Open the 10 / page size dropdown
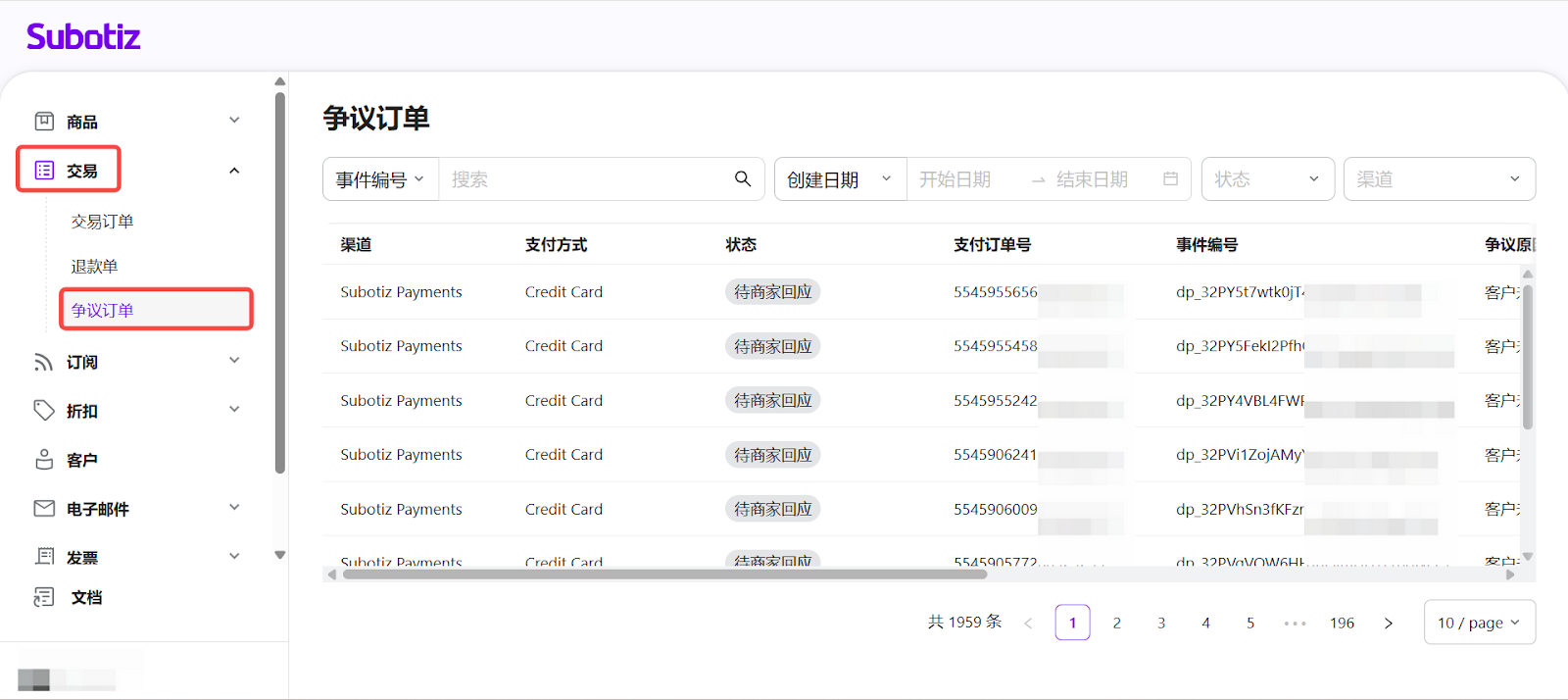1568x700 pixels. tap(1478, 623)
